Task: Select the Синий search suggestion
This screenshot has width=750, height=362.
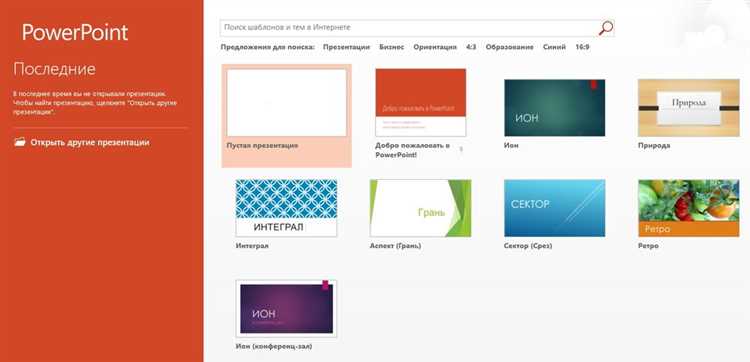Action: point(554,47)
